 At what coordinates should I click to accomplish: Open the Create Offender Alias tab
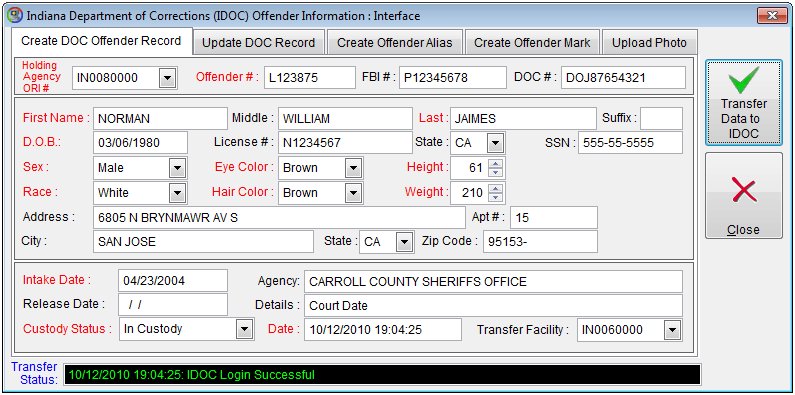[394, 43]
